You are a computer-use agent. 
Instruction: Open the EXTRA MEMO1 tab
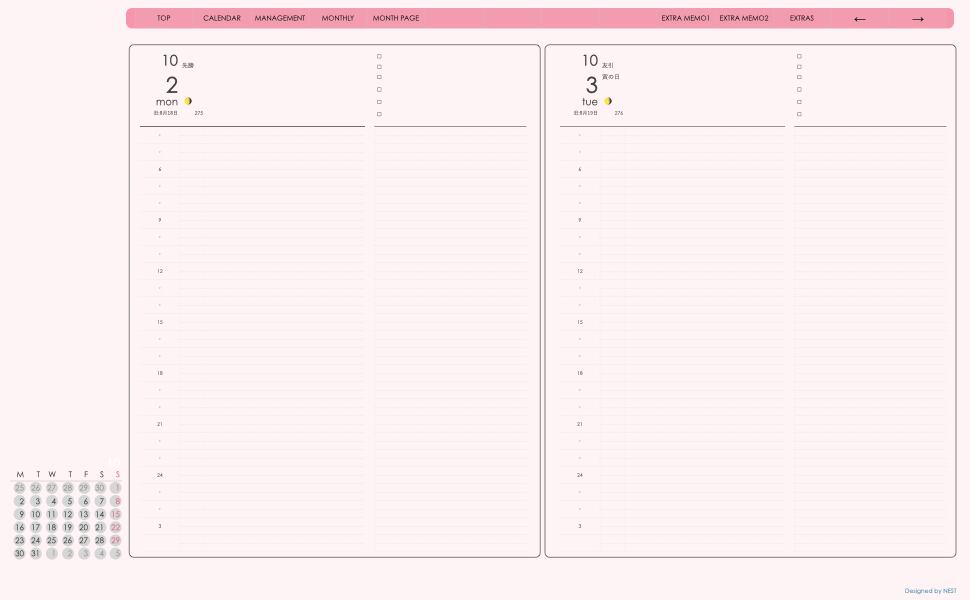pos(685,18)
